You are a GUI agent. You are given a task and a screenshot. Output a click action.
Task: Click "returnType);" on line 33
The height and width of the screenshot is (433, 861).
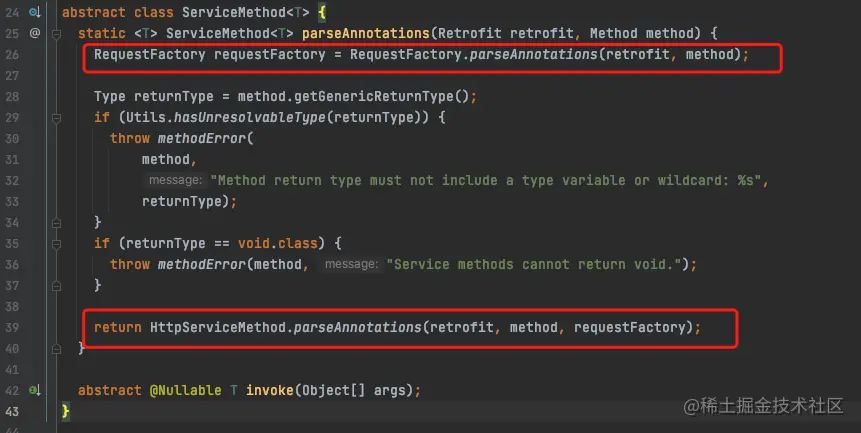[x=189, y=201]
